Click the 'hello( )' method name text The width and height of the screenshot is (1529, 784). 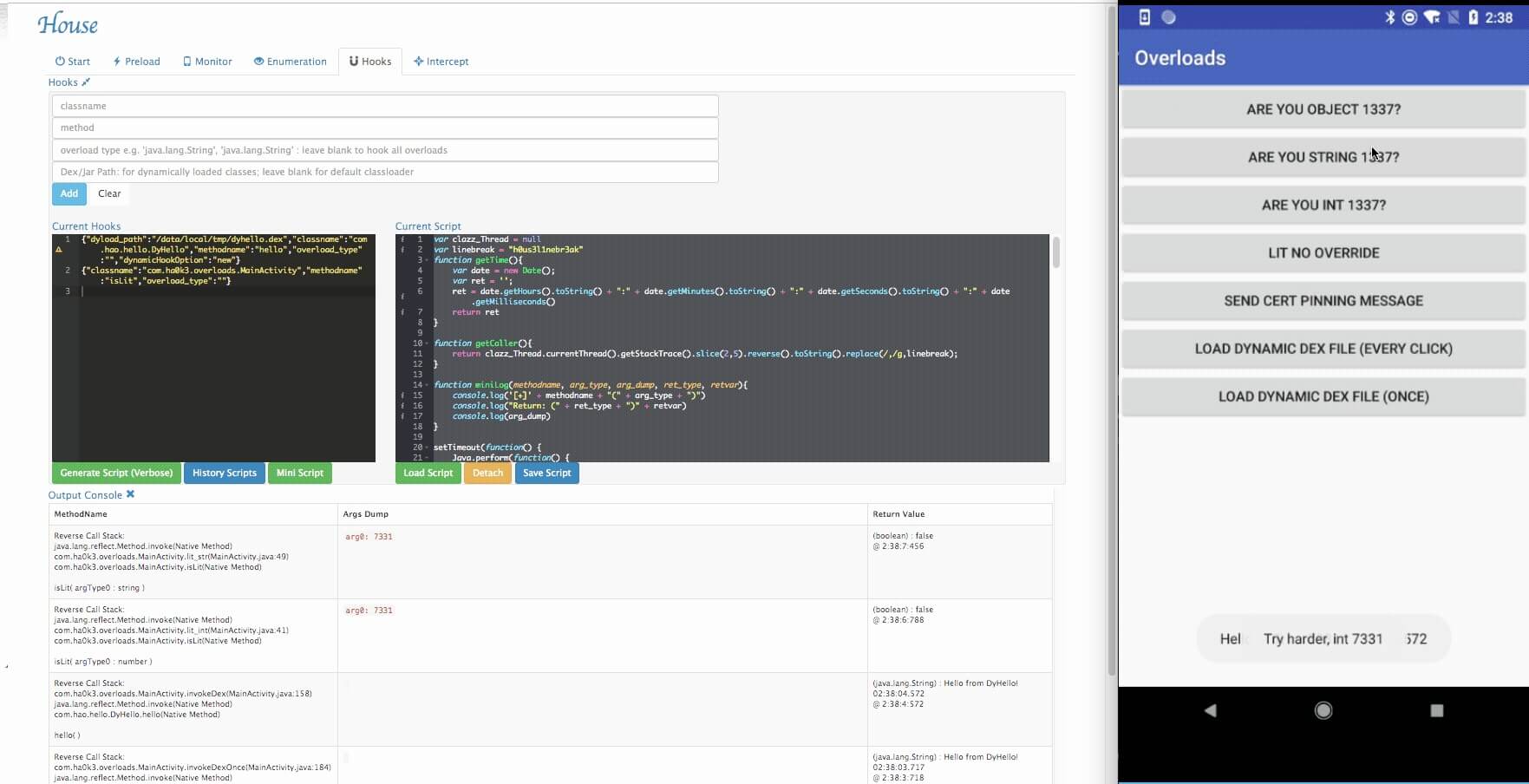point(67,735)
